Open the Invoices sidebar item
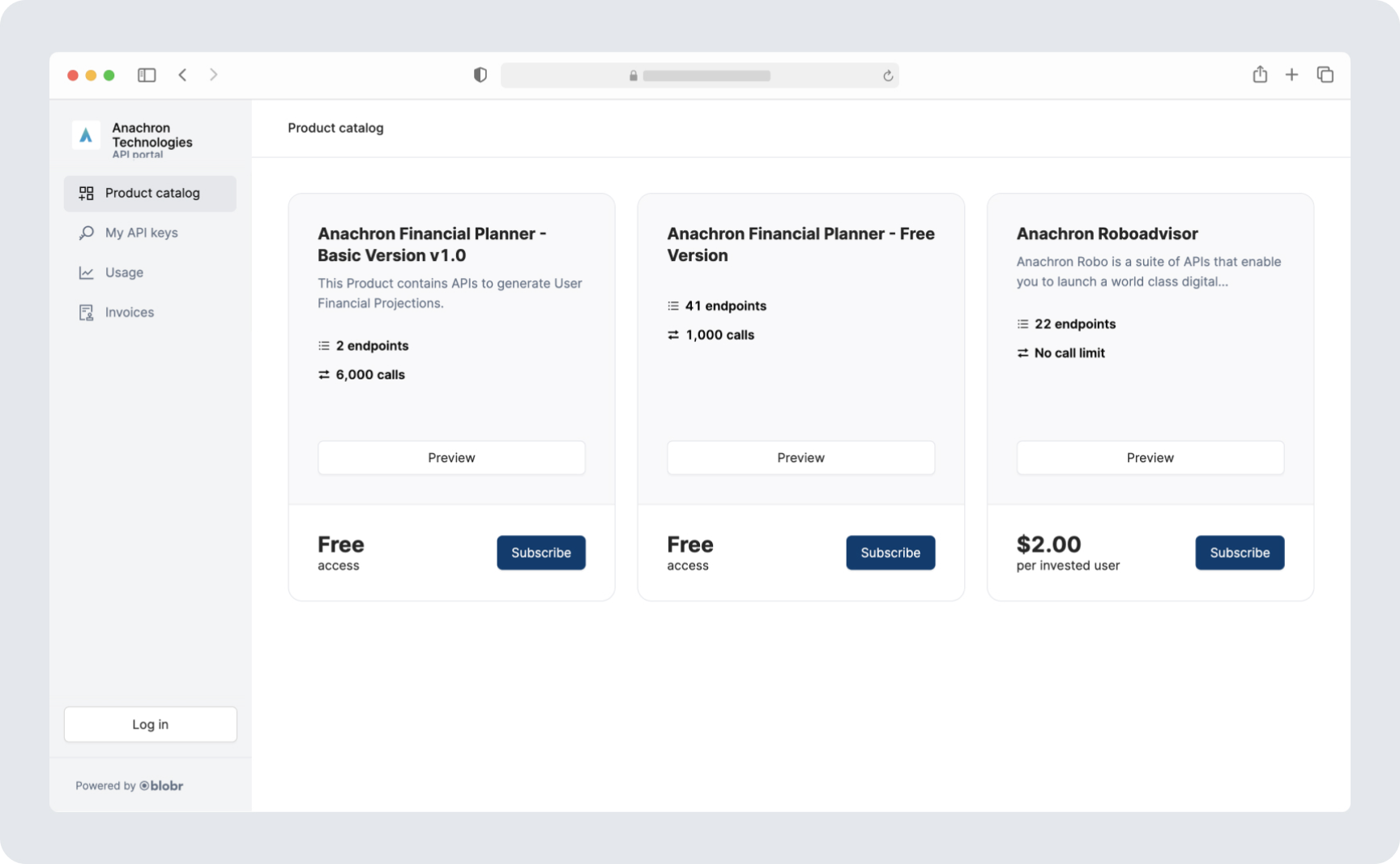 [150, 312]
